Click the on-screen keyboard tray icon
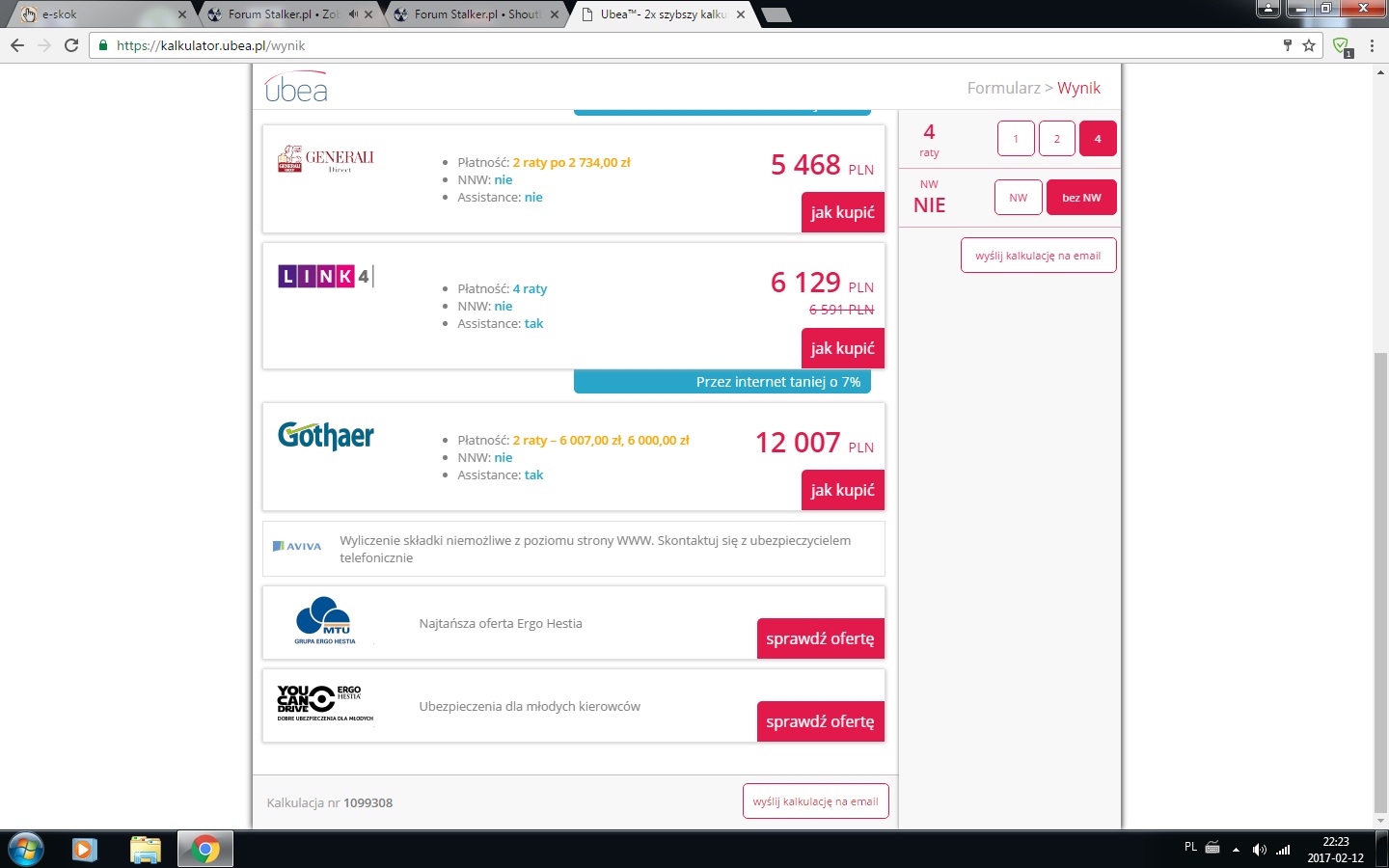1389x868 pixels. point(1212,848)
